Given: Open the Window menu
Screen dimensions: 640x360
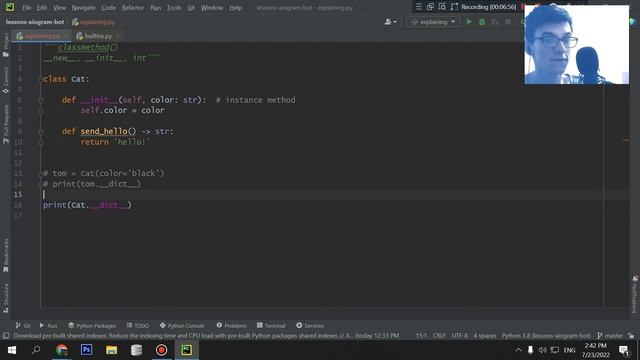Looking at the screenshot, I should pyautogui.click(x=211, y=7).
